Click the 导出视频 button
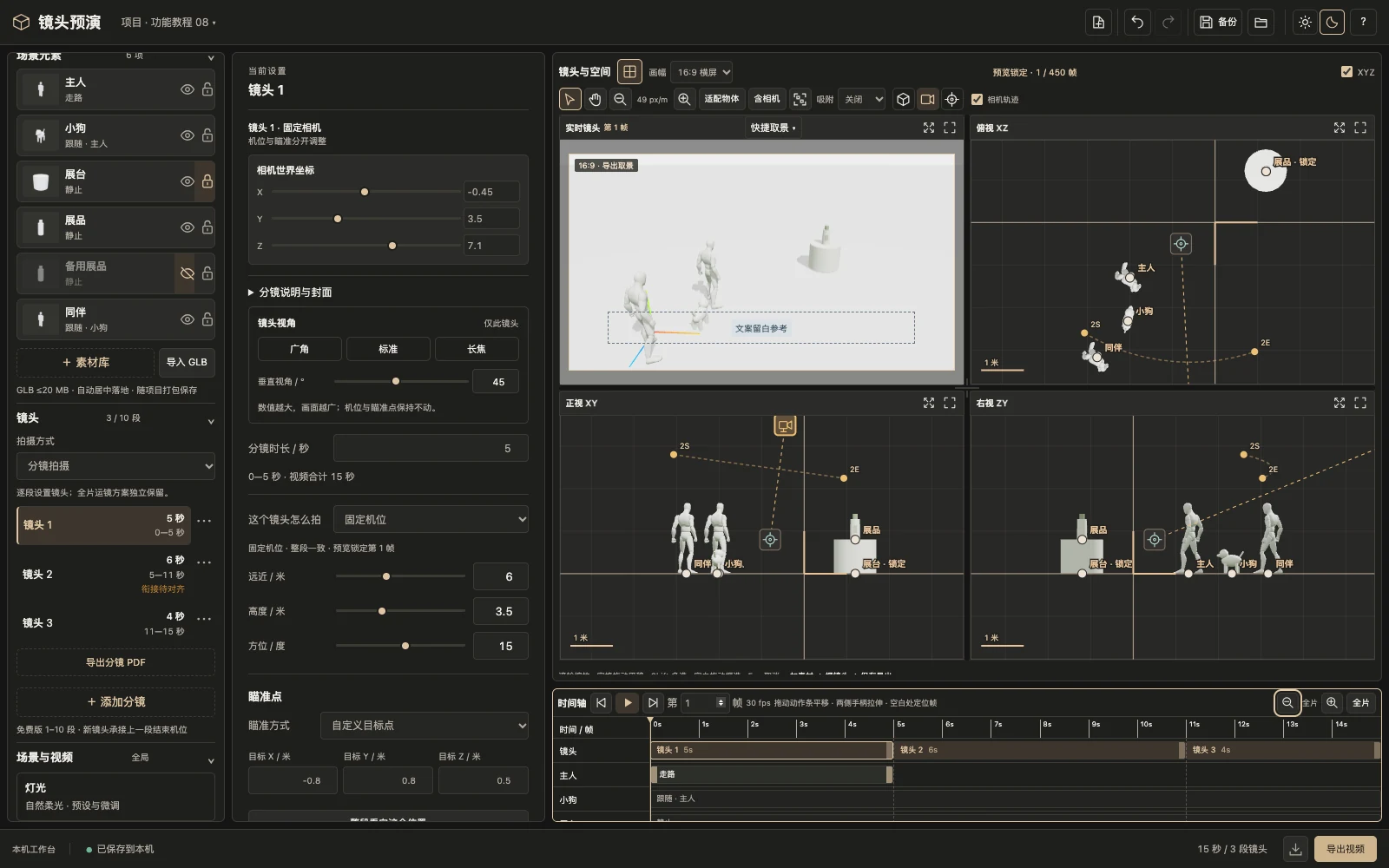 (1346, 849)
